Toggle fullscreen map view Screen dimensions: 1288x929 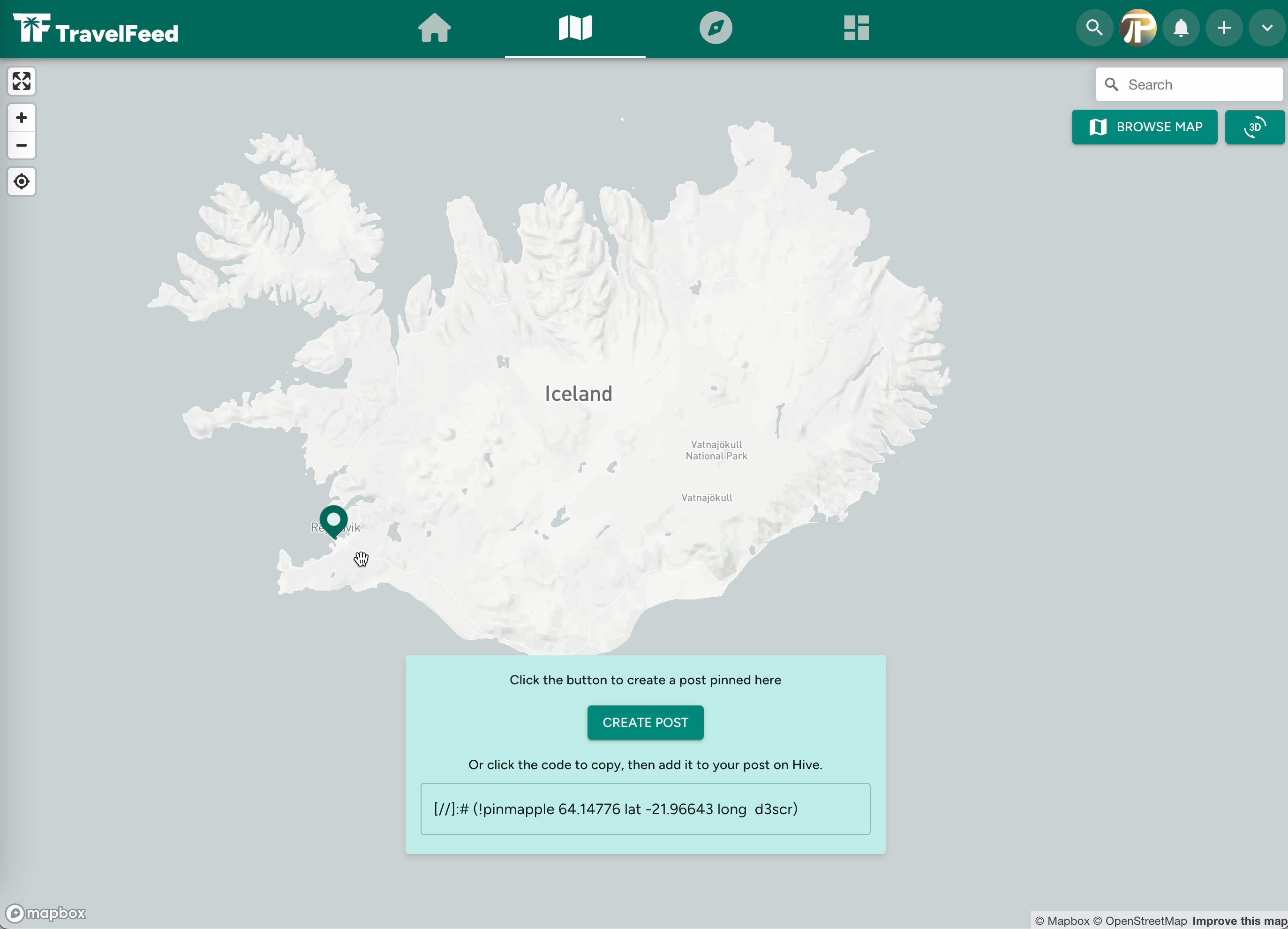(22, 81)
